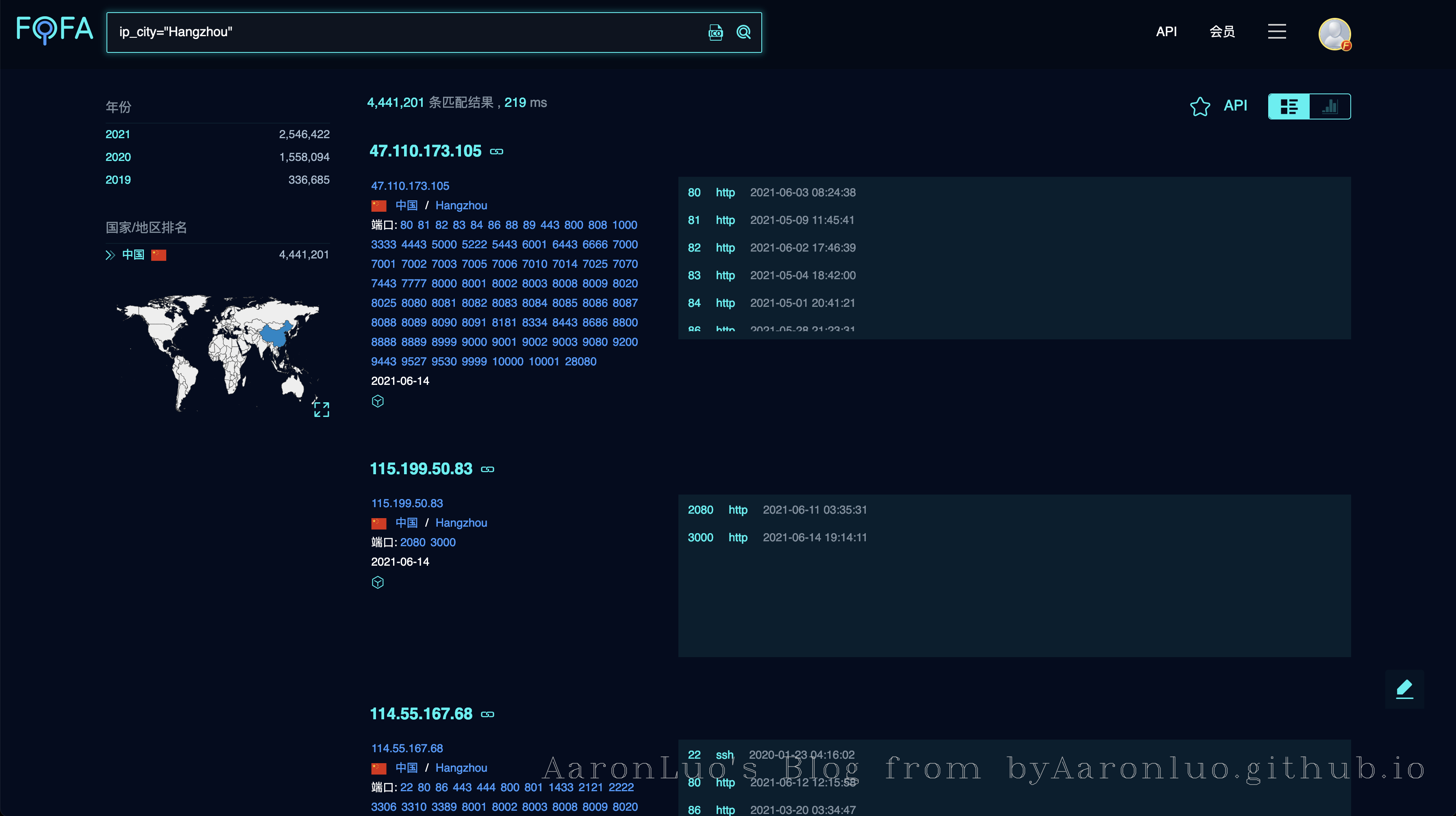This screenshot has width=1456, height=816.
Task: Open the user avatar profile
Action: [1334, 34]
